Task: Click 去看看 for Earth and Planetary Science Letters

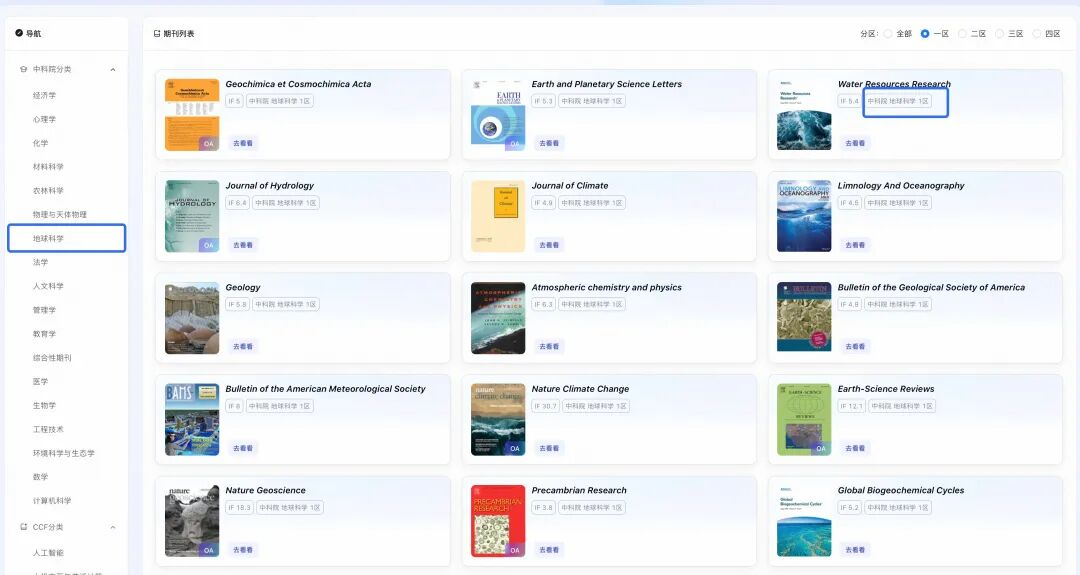Action: pos(549,143)
